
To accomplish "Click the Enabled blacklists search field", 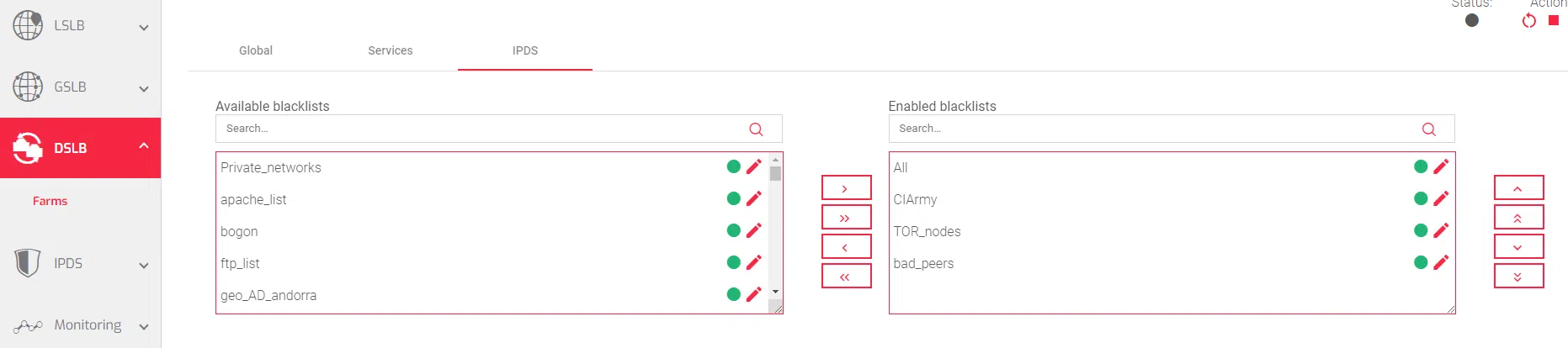I will click(1153, 129).
